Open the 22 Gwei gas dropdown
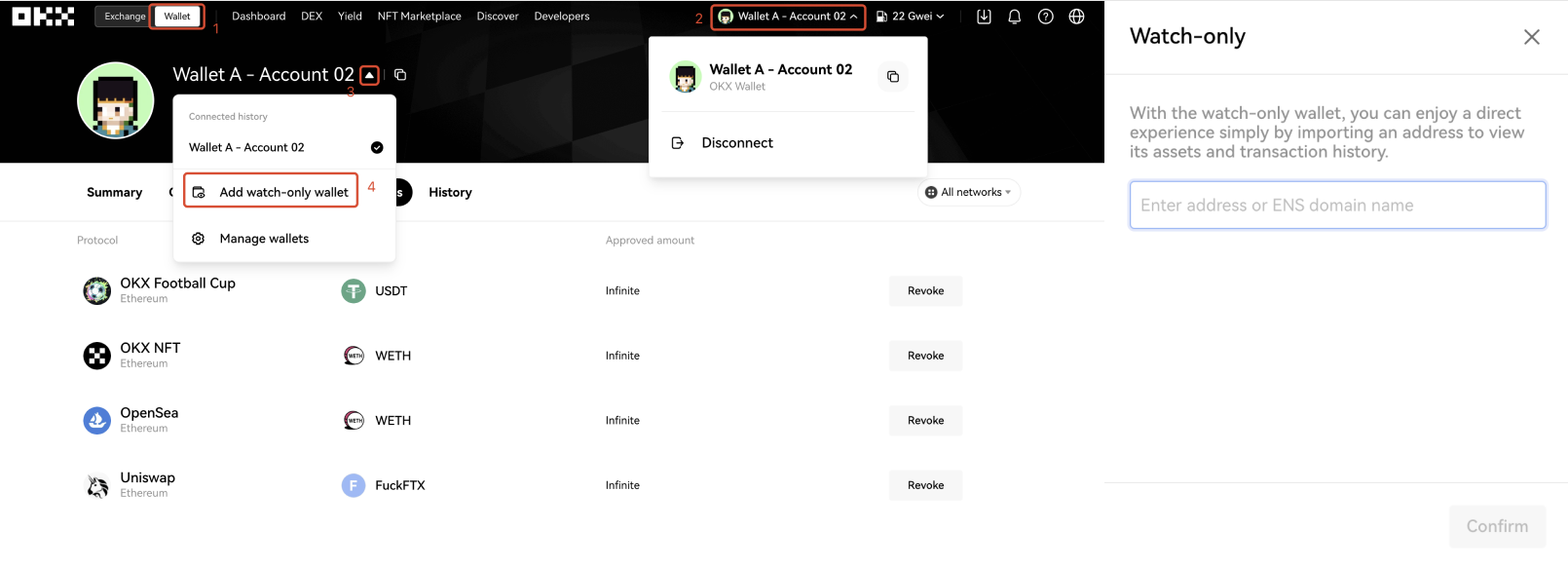The image size is (1568, 567). 910,17
